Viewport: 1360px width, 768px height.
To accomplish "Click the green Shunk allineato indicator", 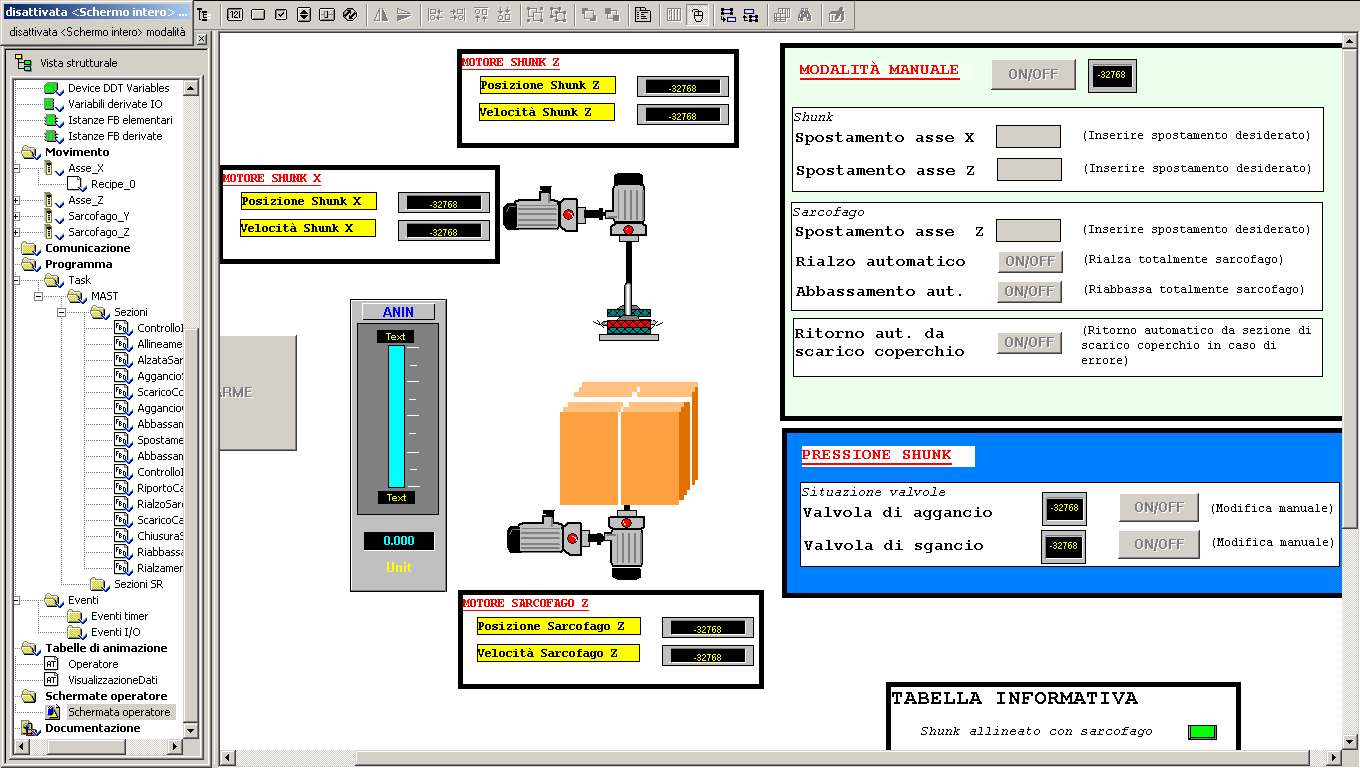I will pos(1202,732).
